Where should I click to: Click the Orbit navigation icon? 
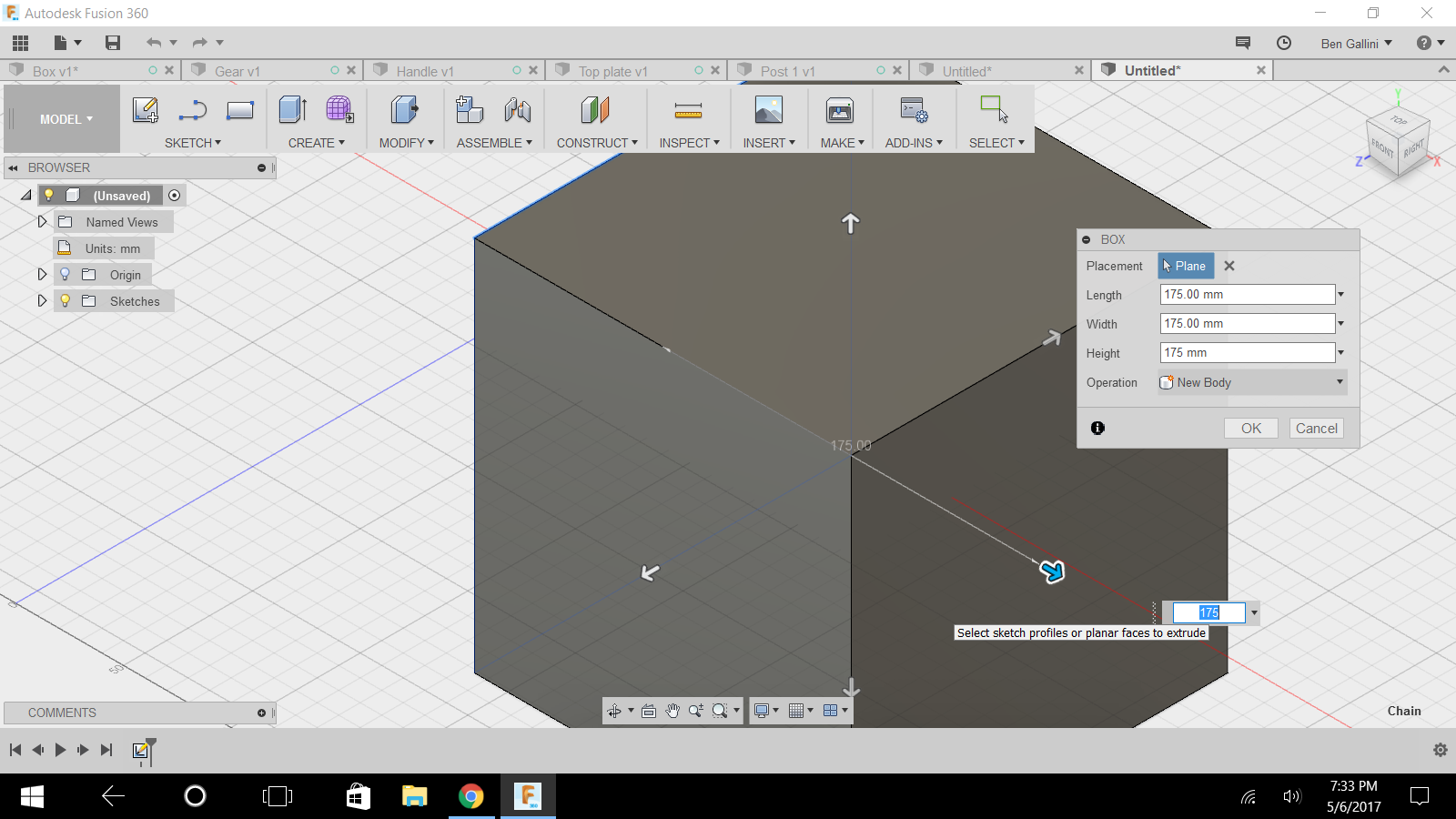pyautogui.click(x=615, y=711)
